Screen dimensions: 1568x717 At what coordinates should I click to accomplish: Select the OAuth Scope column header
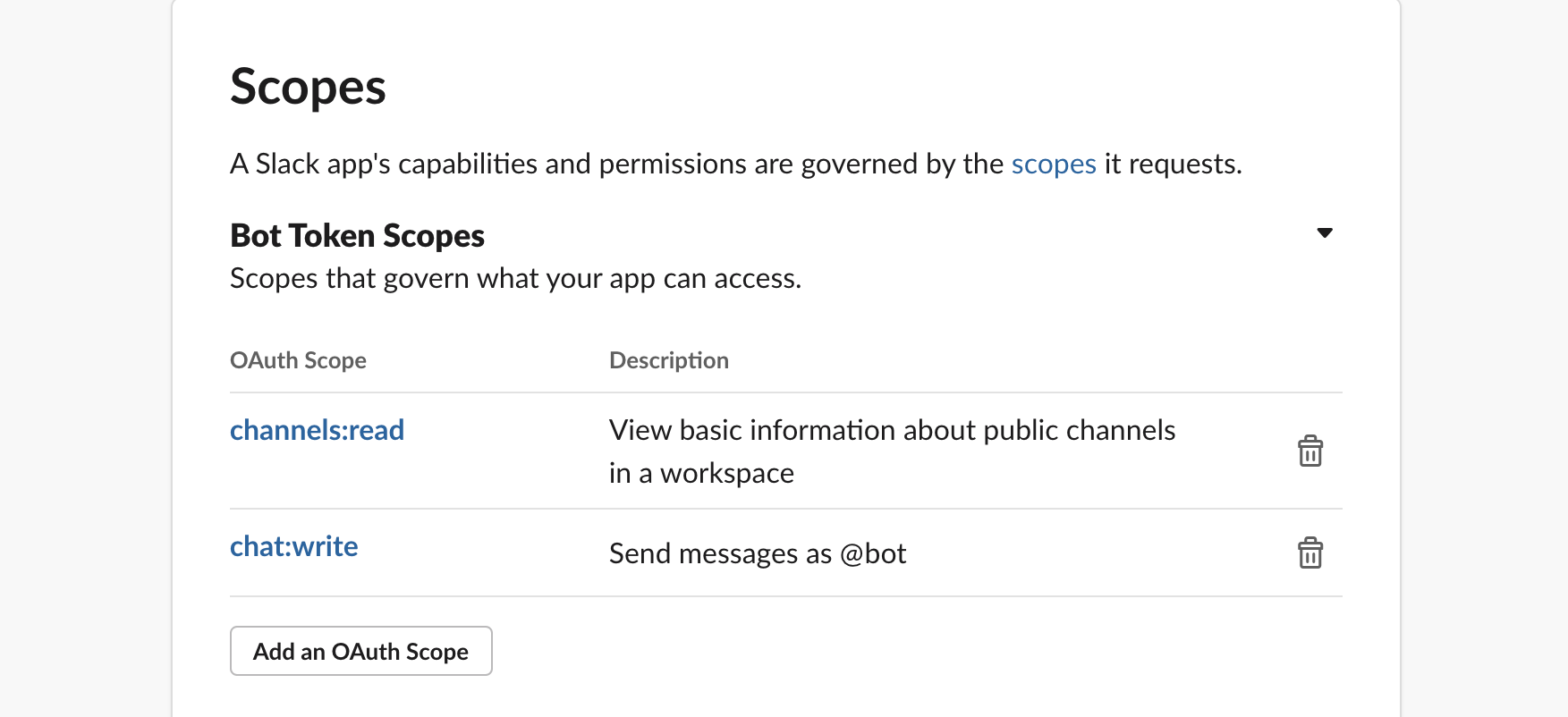coord(298,360)
